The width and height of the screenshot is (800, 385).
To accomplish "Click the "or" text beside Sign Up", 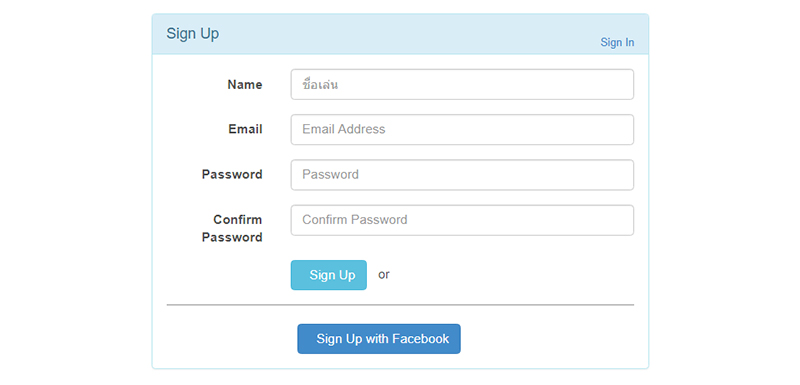I will (384, 274).
